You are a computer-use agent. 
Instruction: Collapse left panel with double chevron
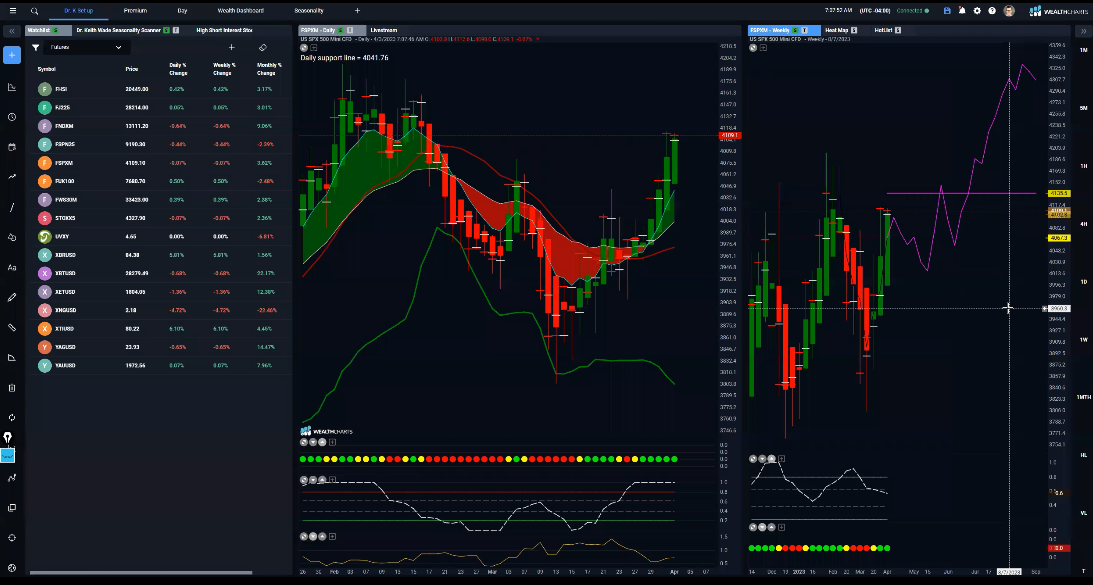12,31
